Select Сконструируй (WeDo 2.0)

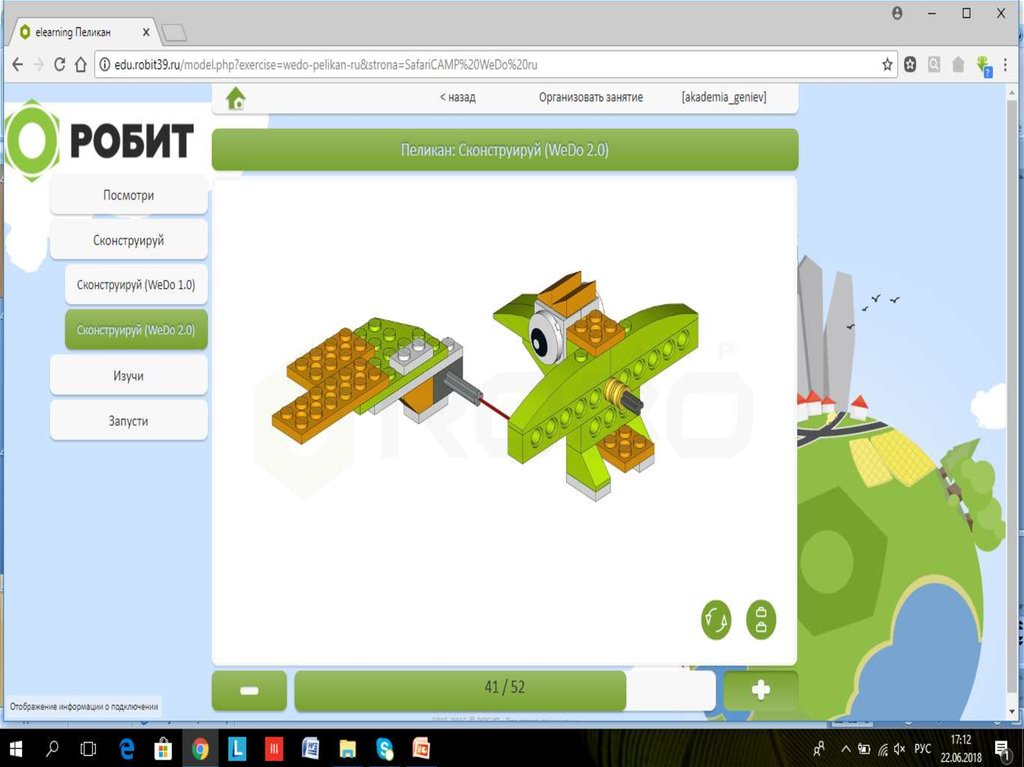pos(136,330)
